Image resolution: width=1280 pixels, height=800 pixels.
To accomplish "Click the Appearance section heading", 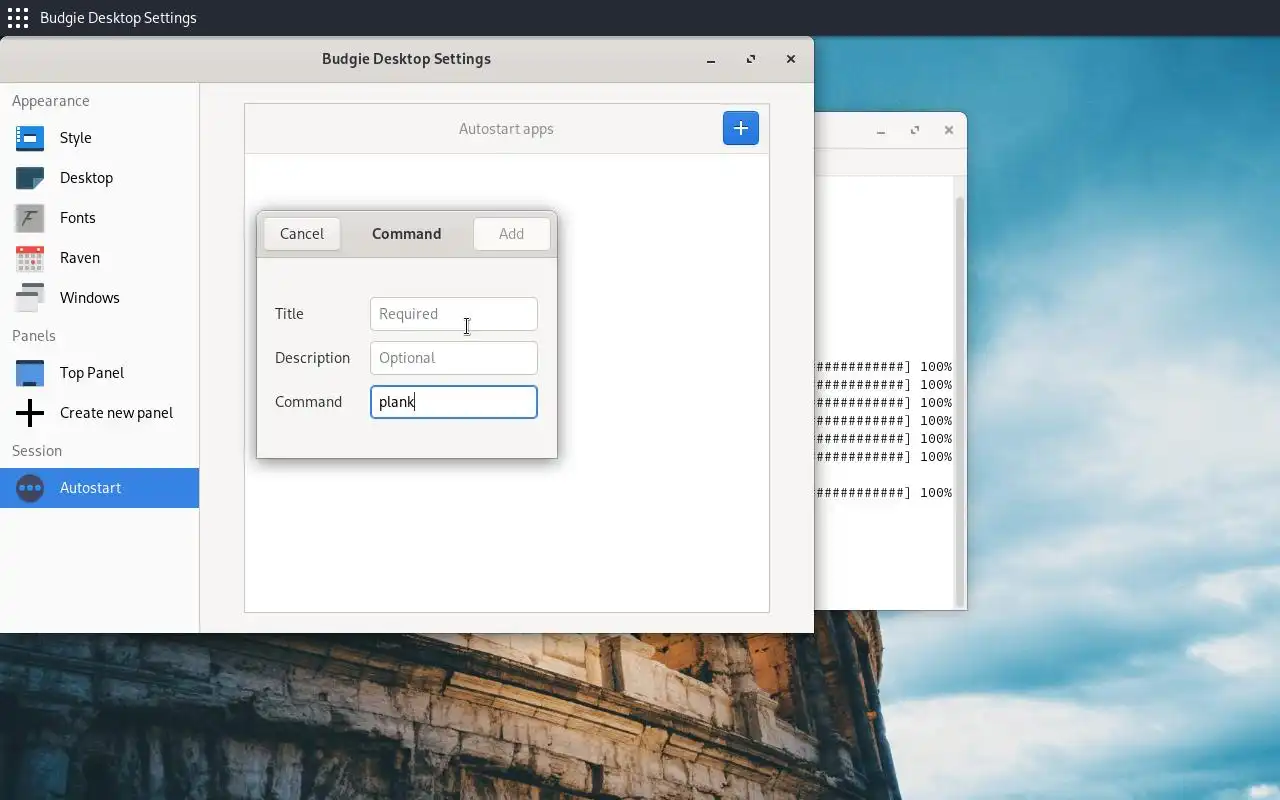I will click(x=51, y=101).
